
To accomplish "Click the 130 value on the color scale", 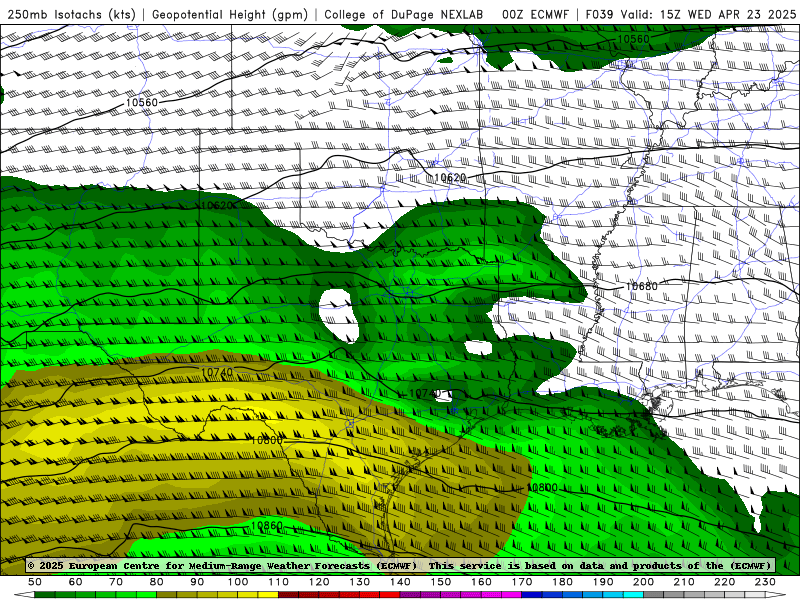I will coord(359,582).
